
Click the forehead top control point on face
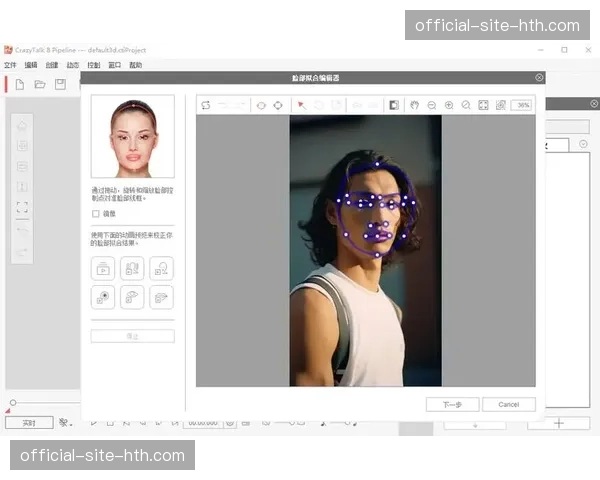377,164
